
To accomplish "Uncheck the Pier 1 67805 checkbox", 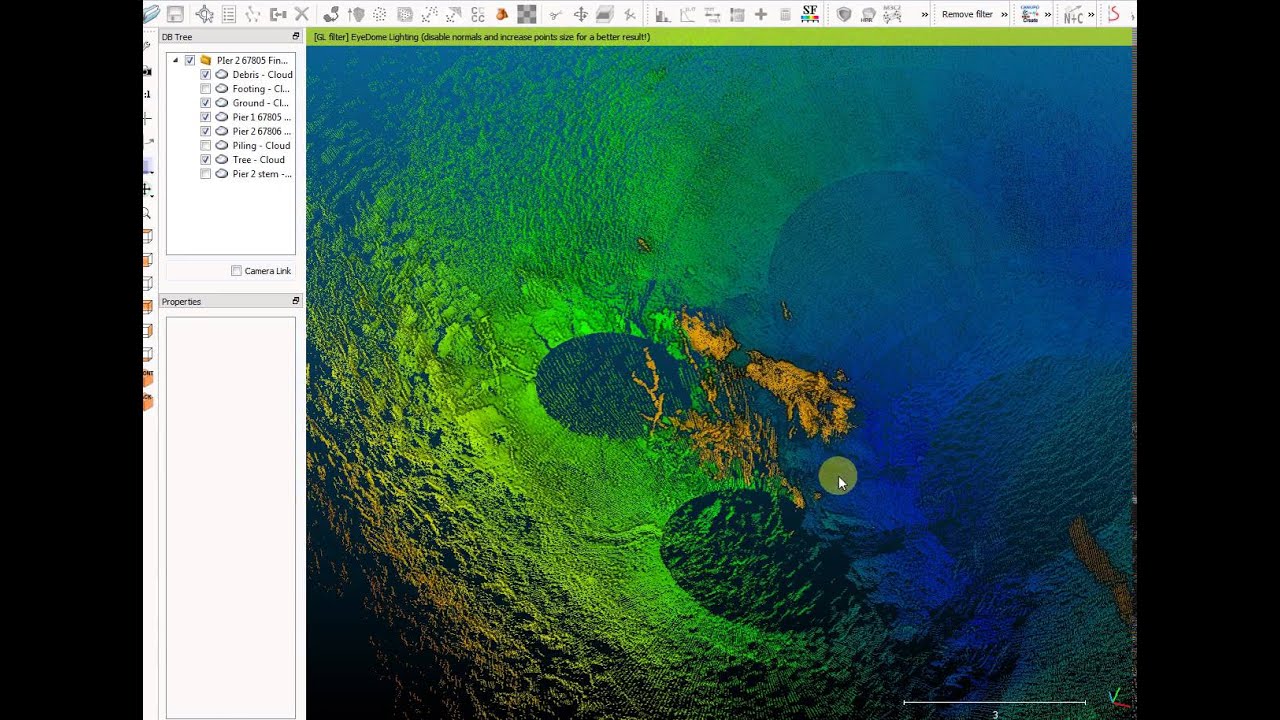I will coord(206,117).
